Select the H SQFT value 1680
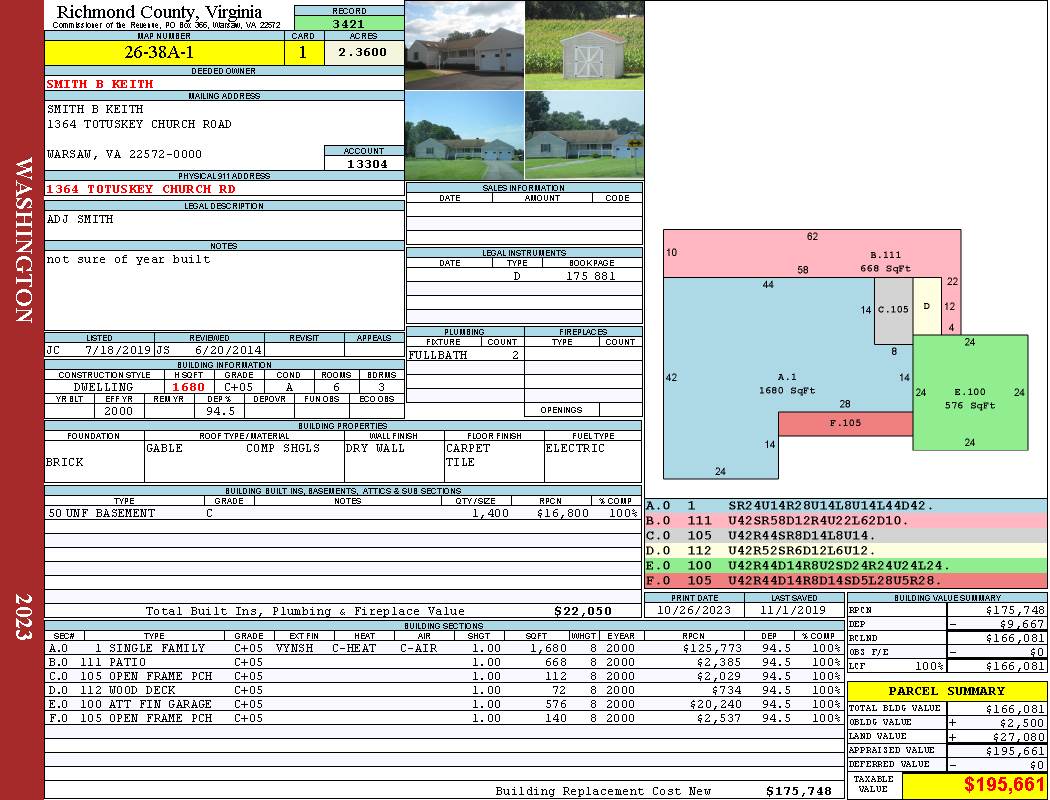This screenshot has height=800, width=1050. [188, 387]
